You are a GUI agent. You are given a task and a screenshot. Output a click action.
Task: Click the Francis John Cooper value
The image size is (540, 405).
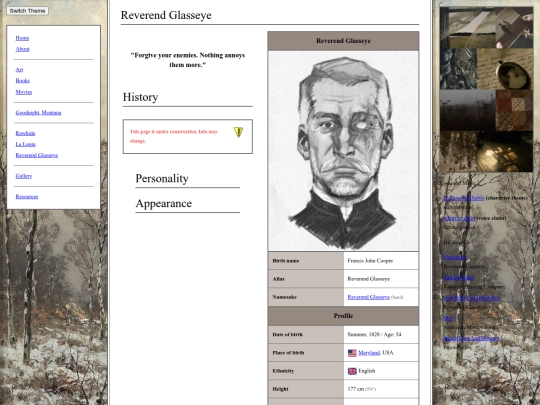tap(370, 261)
